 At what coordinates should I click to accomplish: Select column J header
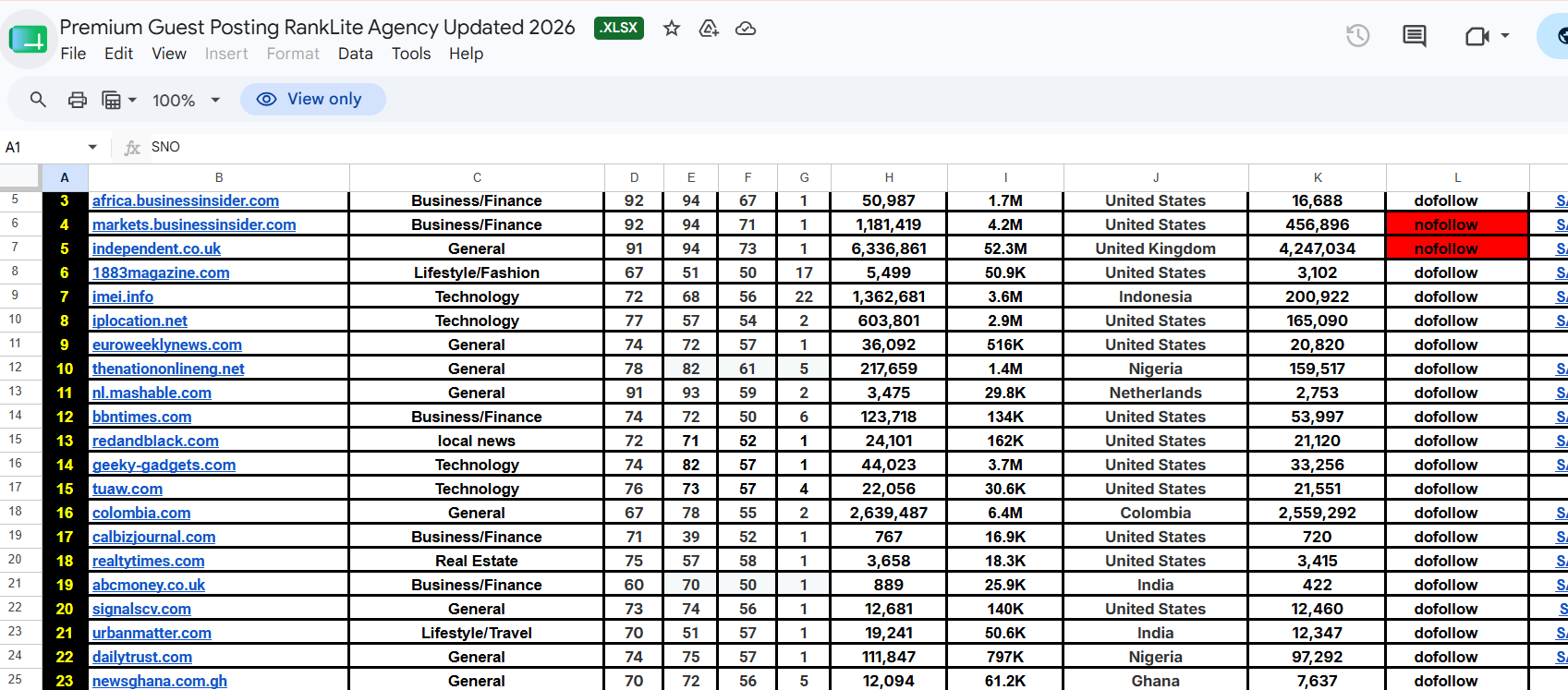point(1156,177)
